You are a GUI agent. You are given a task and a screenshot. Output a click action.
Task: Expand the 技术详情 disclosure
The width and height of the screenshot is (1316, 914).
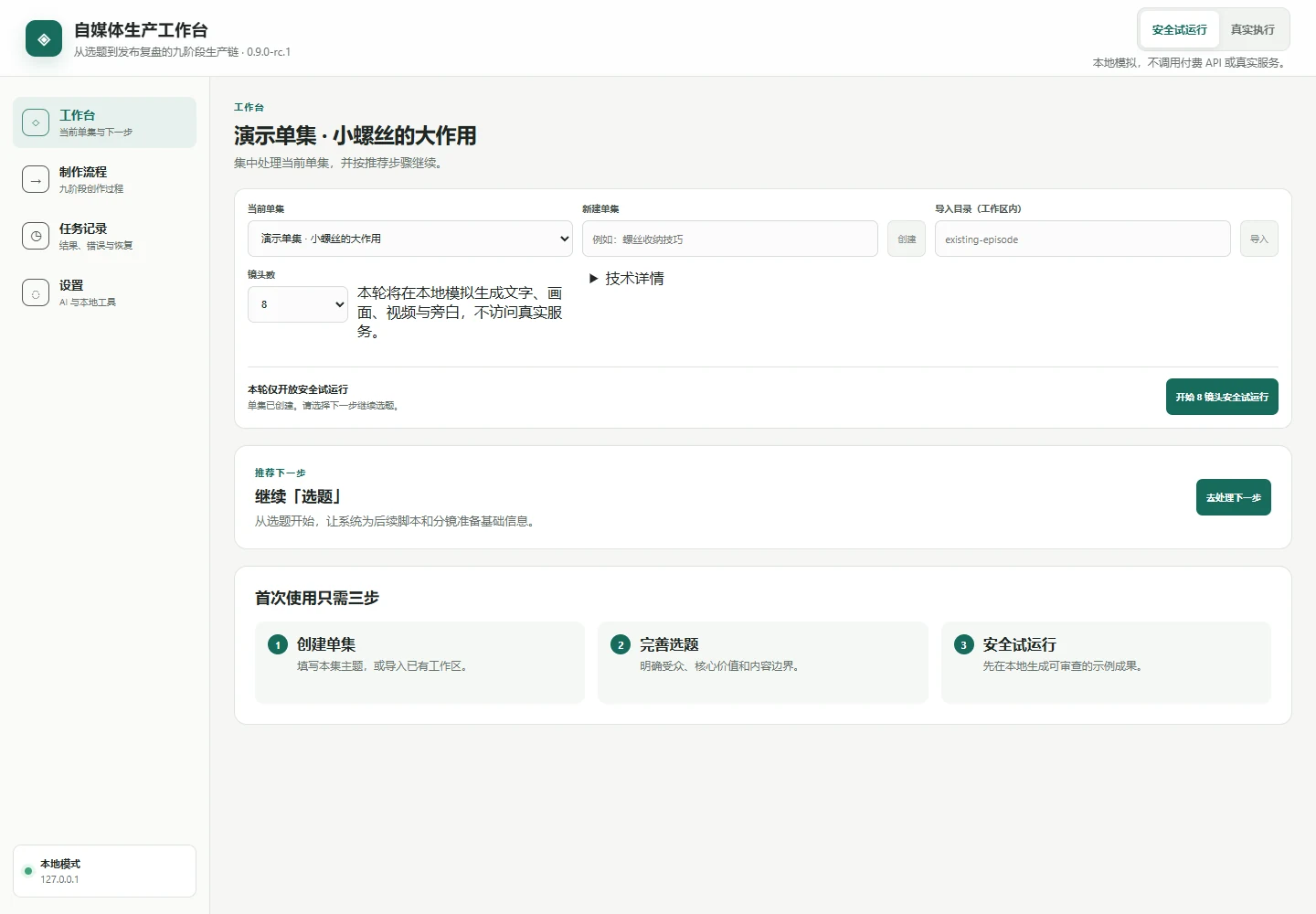[x=627, y=279]
